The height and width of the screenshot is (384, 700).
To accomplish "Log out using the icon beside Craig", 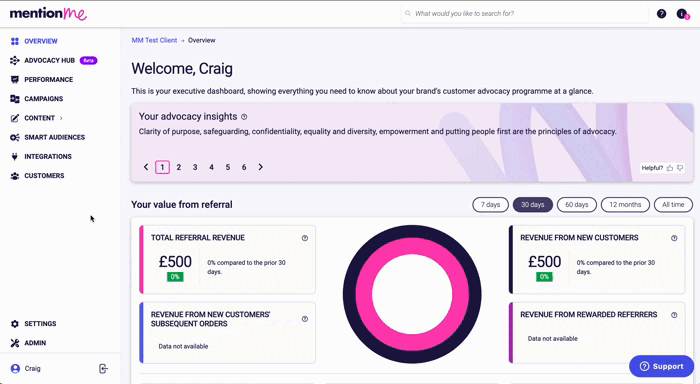I will tap(103, 368).
